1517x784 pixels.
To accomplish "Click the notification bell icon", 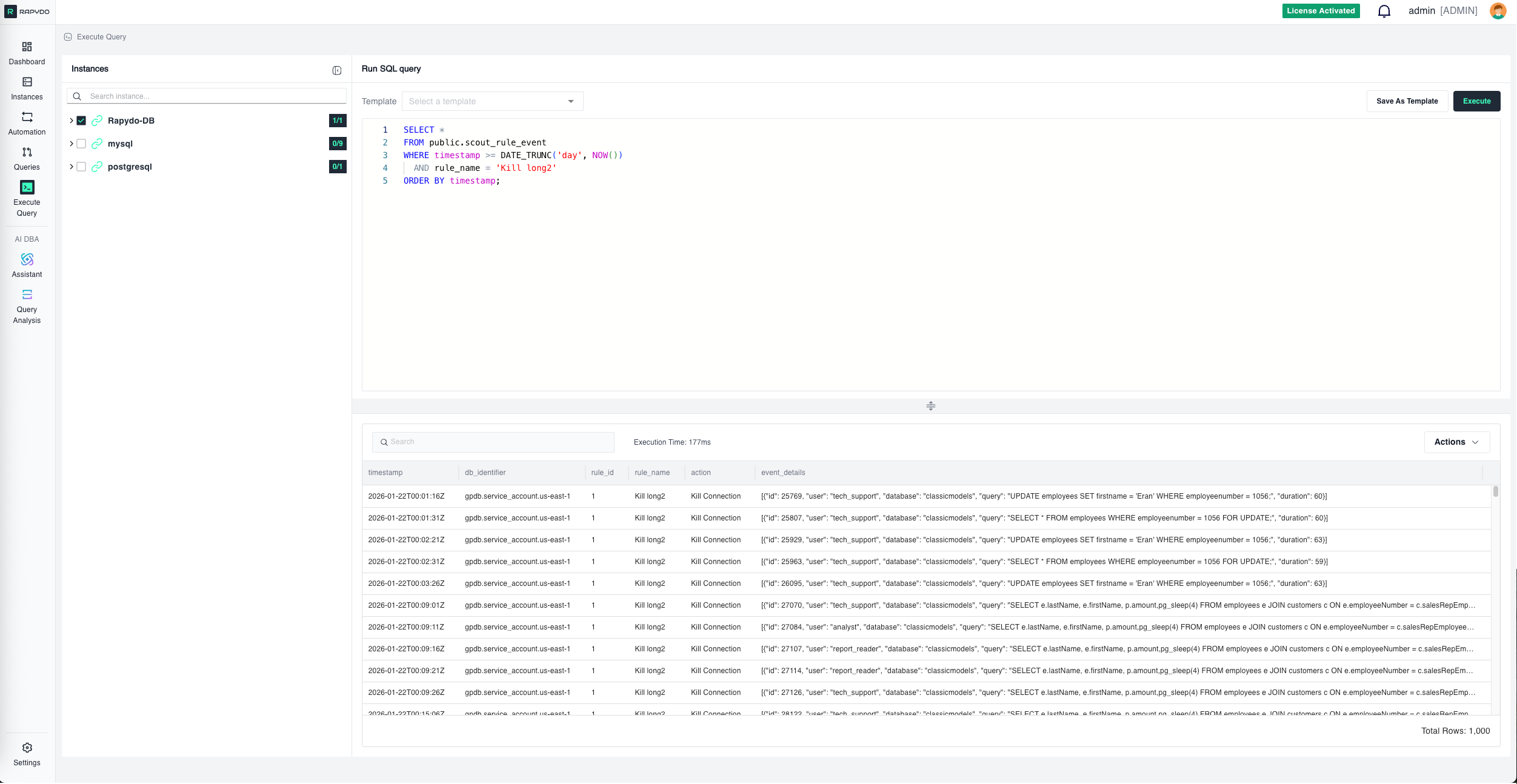I will pyautogui.click(x=1384, y=12).
